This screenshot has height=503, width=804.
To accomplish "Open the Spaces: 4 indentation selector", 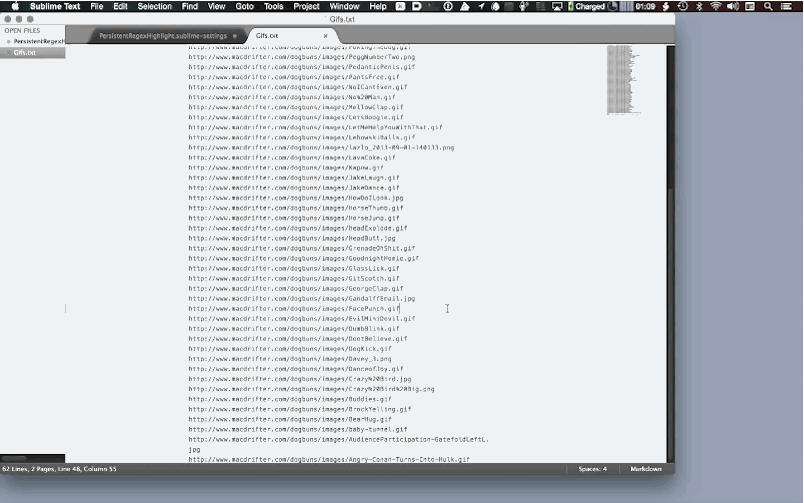I will coord(592,469).
